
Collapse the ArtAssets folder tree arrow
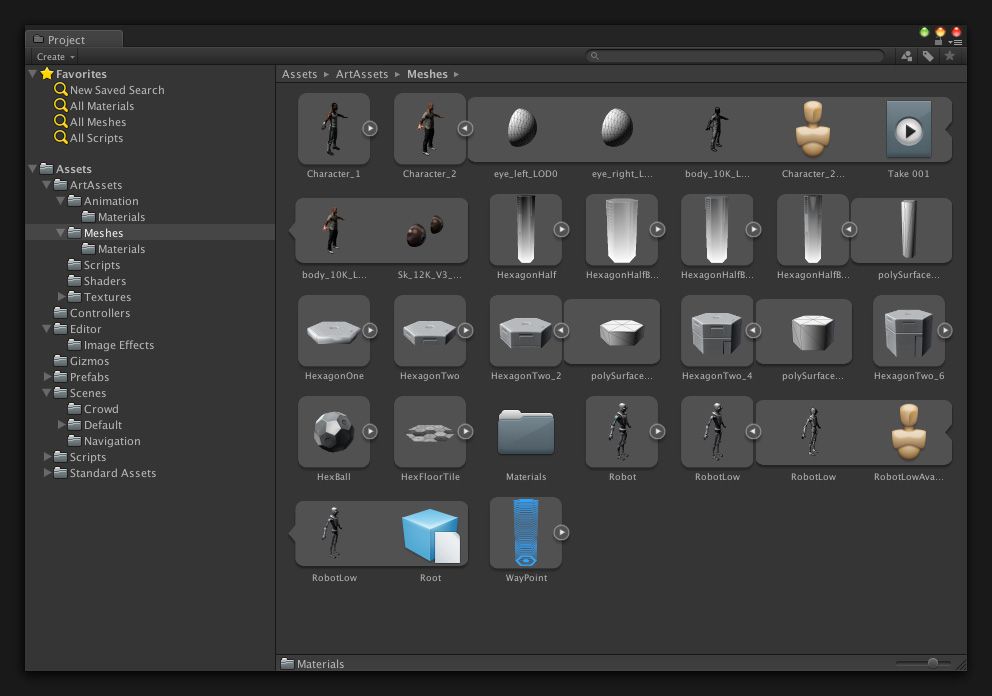(47, 185)
